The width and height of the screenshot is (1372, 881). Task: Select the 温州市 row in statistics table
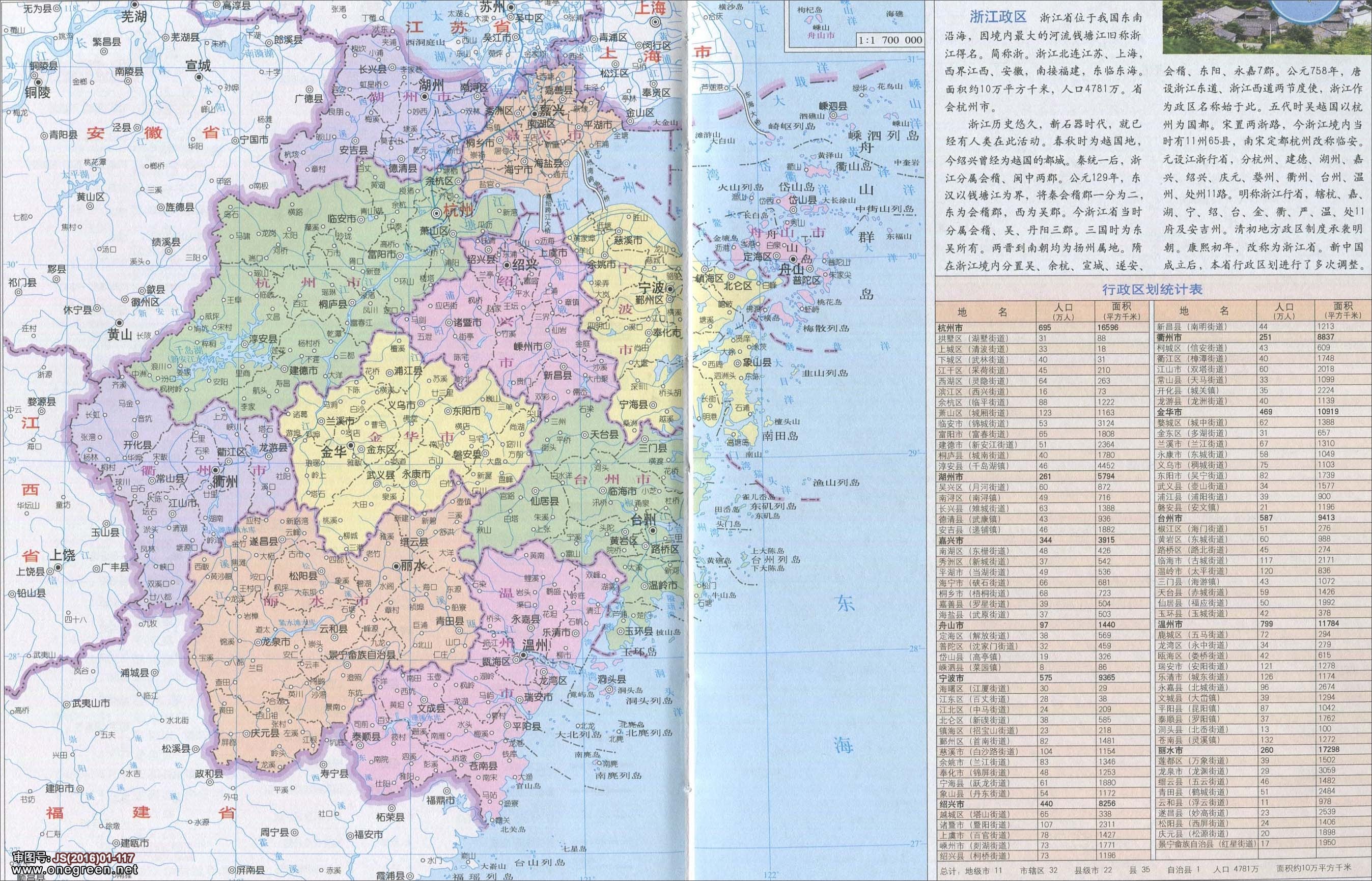click(1169, 623)
